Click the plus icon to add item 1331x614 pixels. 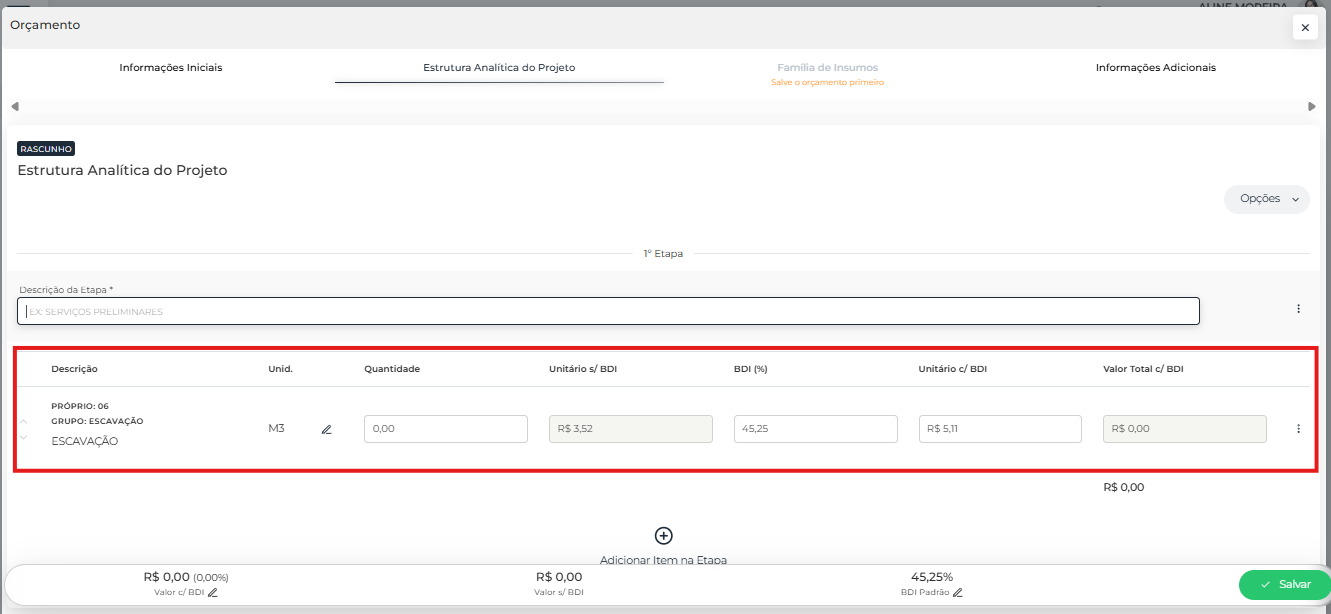(663, 536)
